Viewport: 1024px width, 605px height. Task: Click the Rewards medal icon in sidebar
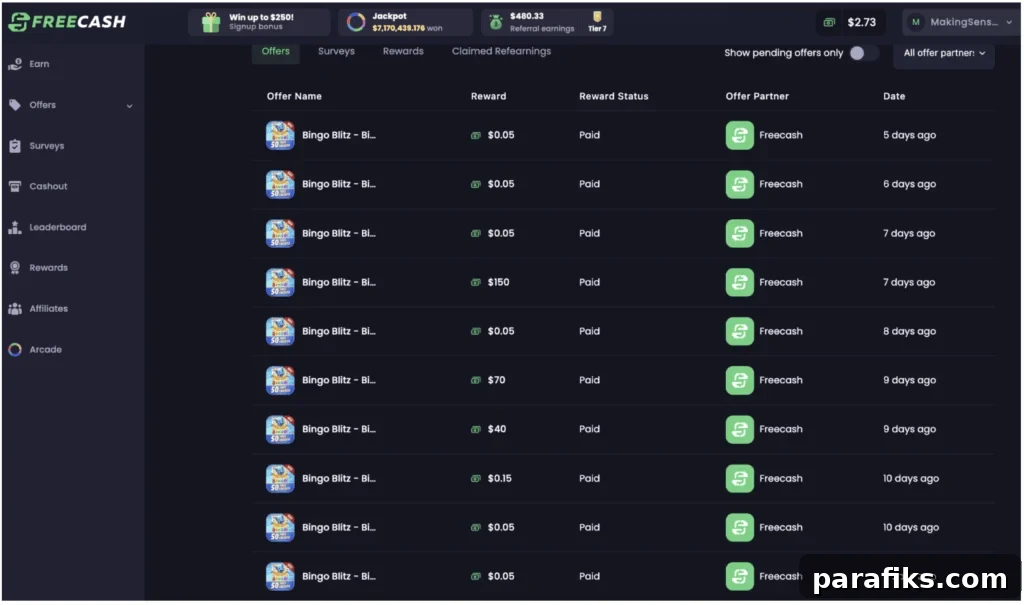pos(15,268)
